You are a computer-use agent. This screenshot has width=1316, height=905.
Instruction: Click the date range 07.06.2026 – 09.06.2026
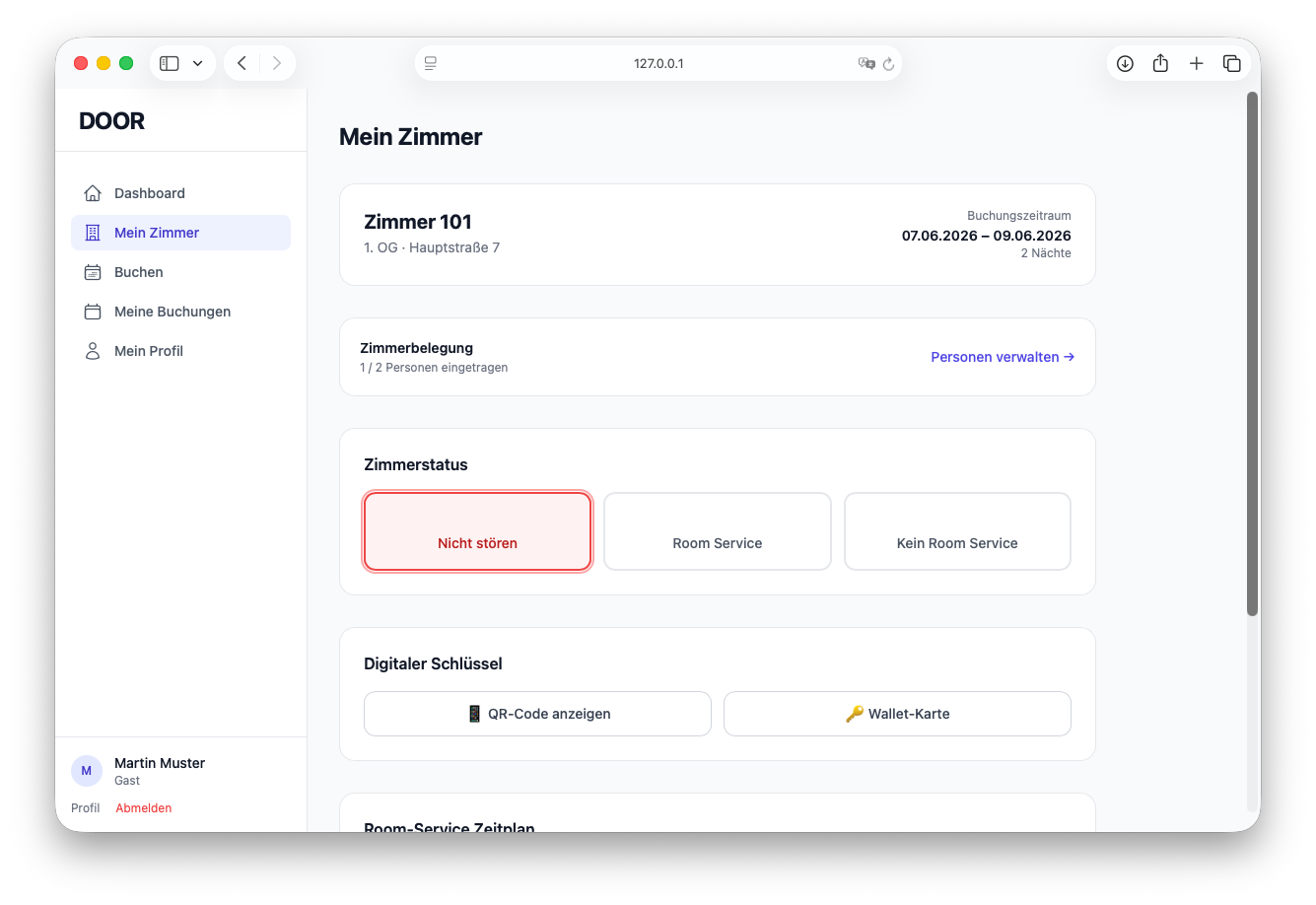click(987, 236)
